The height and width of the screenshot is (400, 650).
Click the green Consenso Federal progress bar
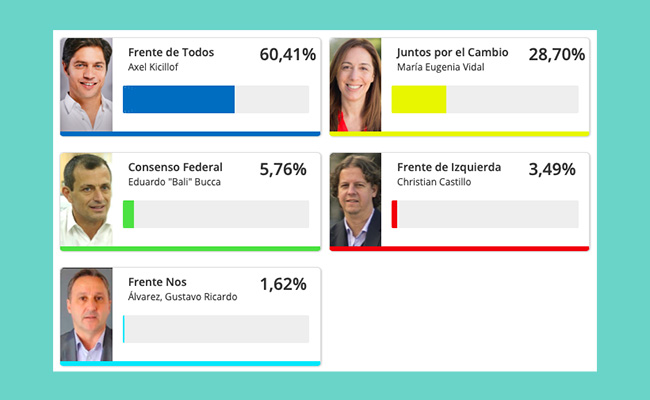click(216, 214)
